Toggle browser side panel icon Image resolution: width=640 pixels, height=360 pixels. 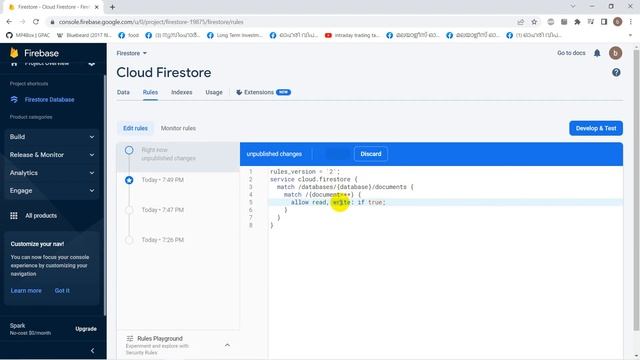coord(604,22)
